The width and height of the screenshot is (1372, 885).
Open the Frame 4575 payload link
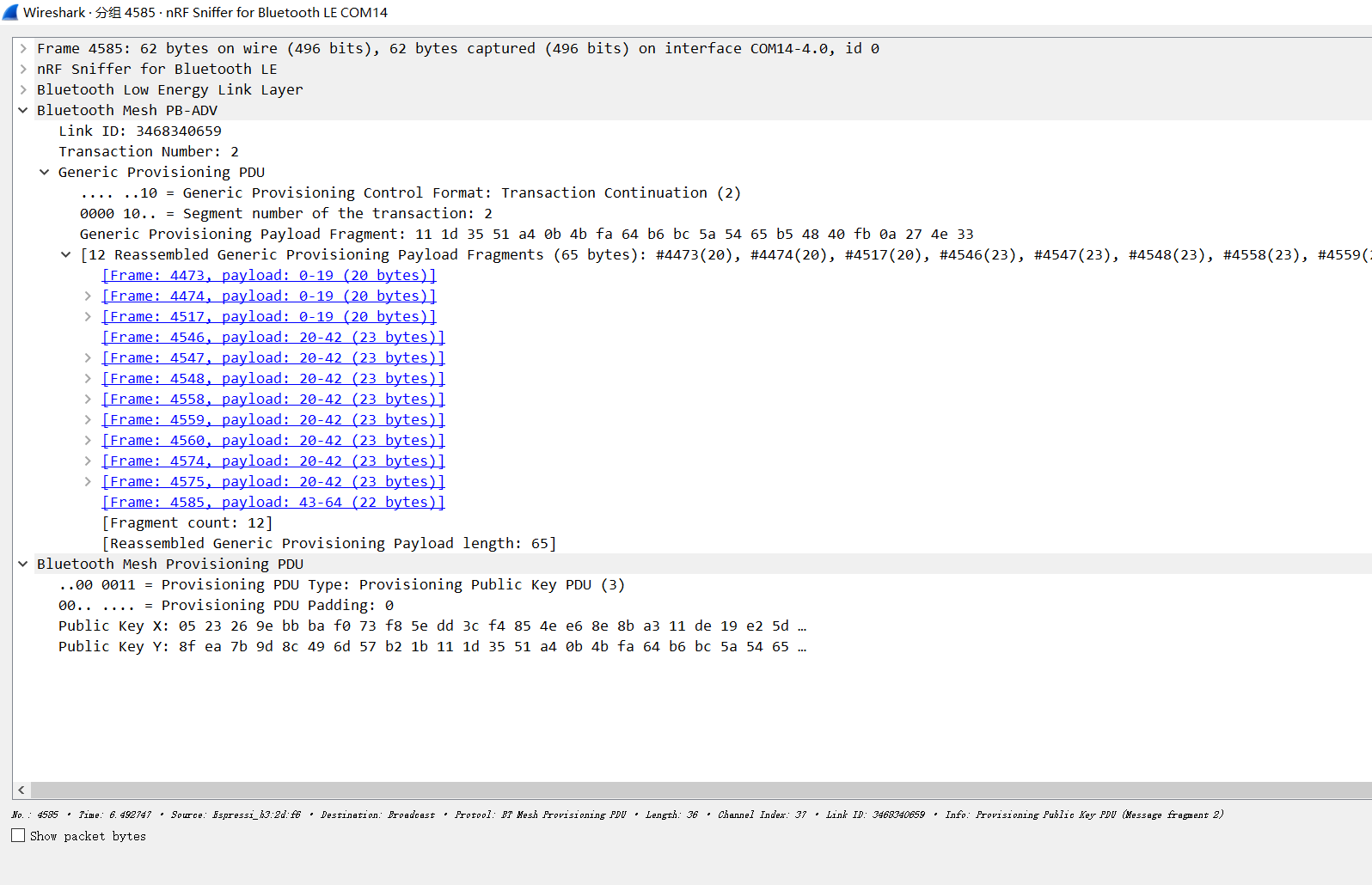point(273,482)
